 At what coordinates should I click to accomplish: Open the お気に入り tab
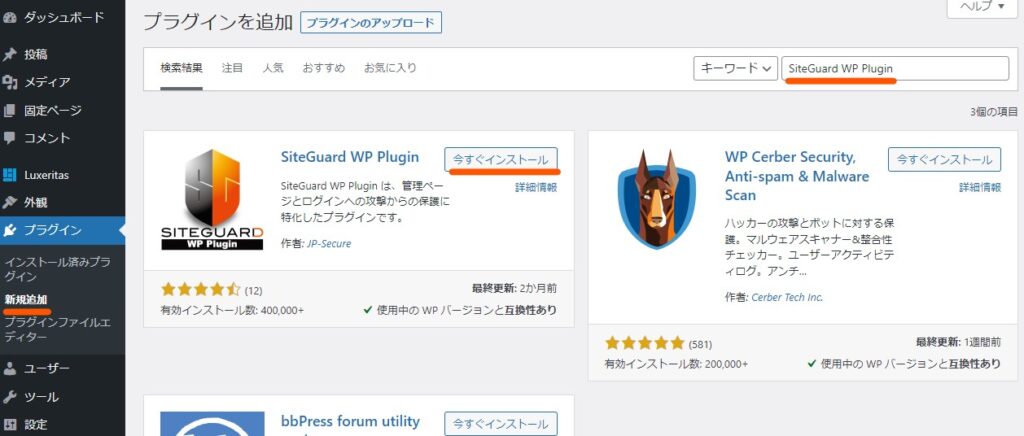[390, 67]
